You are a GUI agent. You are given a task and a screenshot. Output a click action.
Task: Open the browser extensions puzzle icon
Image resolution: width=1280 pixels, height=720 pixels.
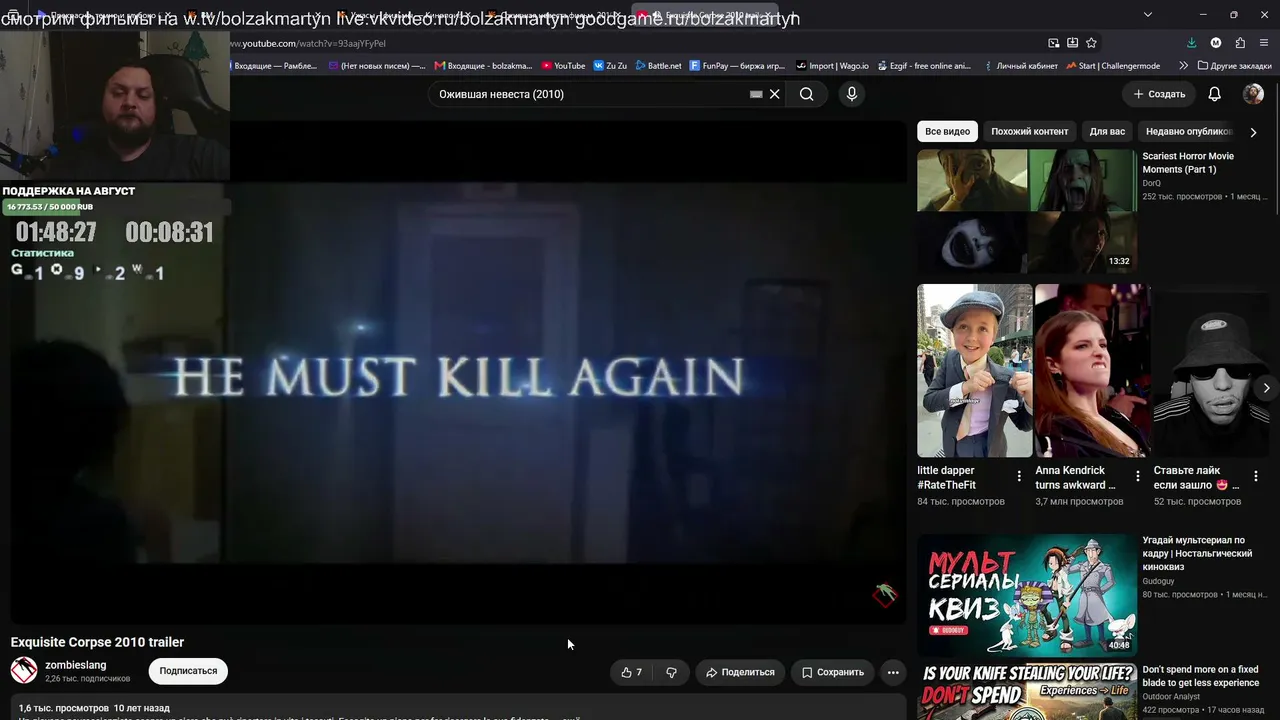click(x=1240, y=43)
